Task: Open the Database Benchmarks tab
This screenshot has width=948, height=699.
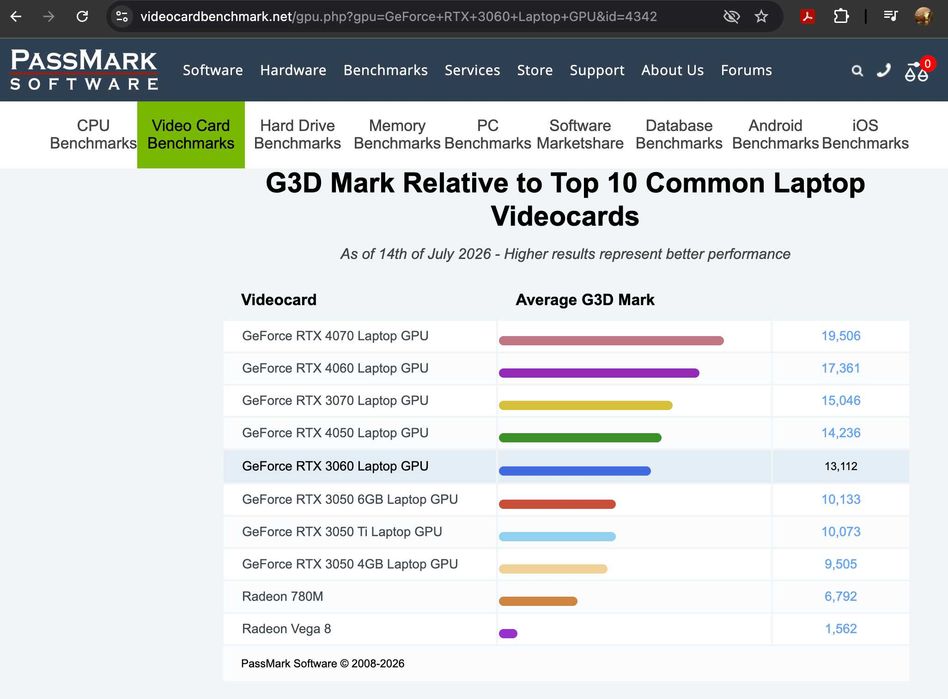Action: 679,134
